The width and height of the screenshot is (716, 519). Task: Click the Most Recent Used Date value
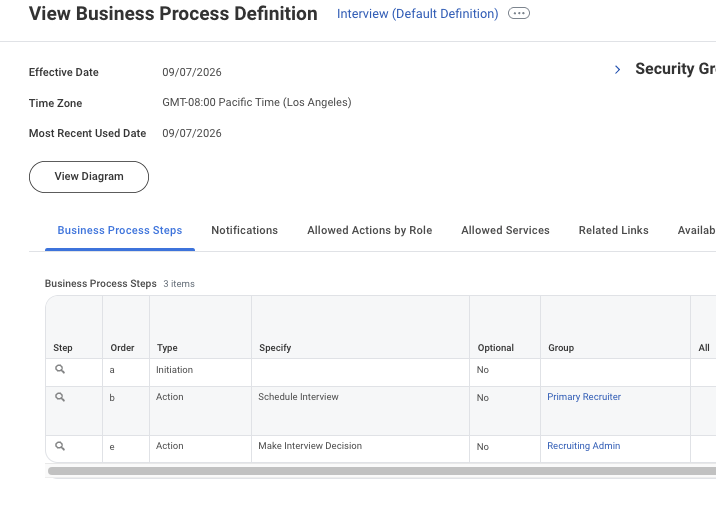click(192, 133)
